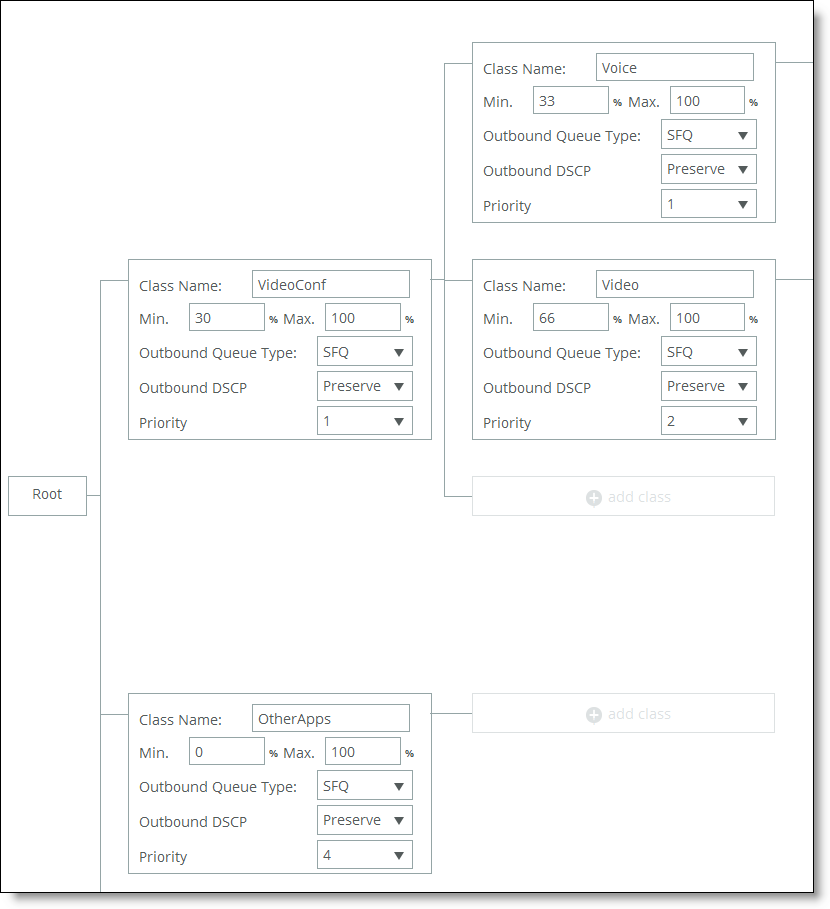Add a class under OtherApps
Image resolution: width=830 pixels, height=909 pixels.
click(x=623, y=713)
